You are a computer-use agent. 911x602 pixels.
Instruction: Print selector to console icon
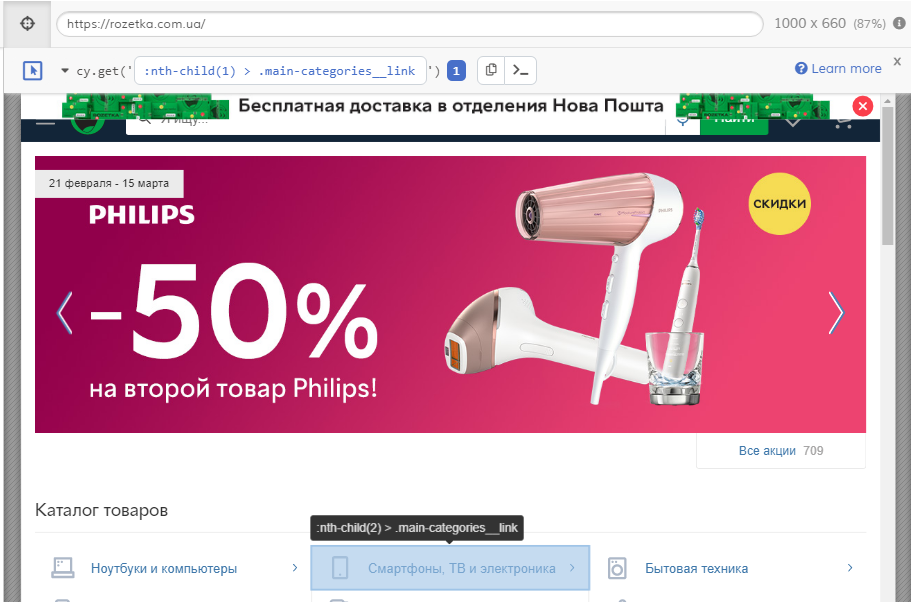[521, 70]
